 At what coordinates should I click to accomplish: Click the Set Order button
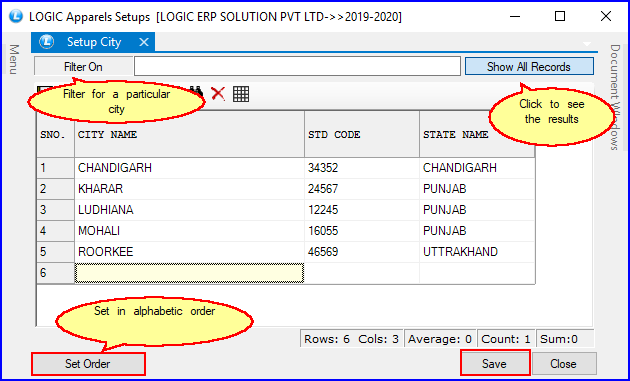click(88, 364)
